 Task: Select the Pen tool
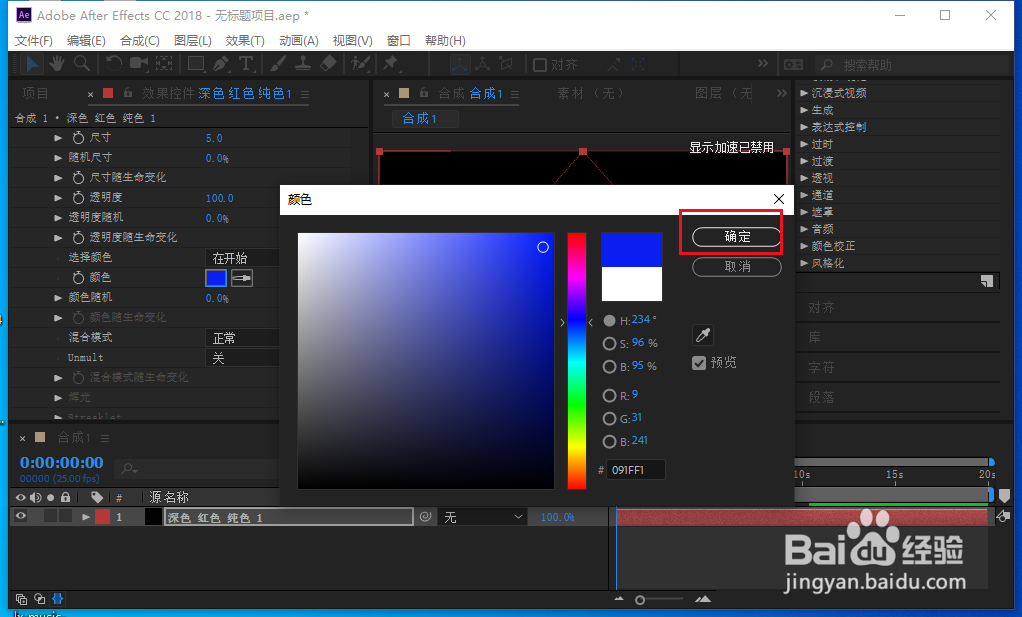tap(221, 64)
